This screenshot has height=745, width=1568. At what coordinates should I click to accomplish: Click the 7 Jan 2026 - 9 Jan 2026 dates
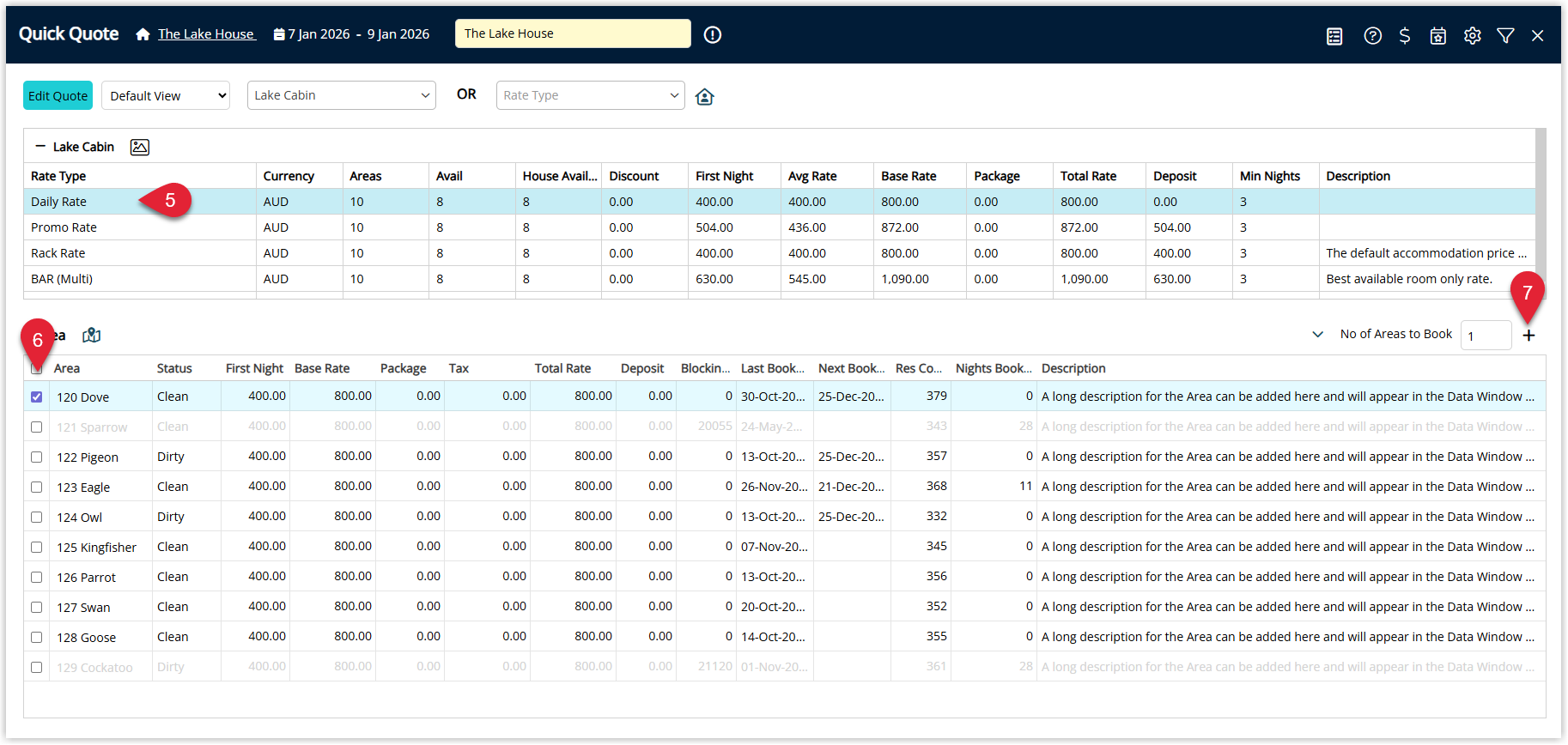click(x=359, y=34)
